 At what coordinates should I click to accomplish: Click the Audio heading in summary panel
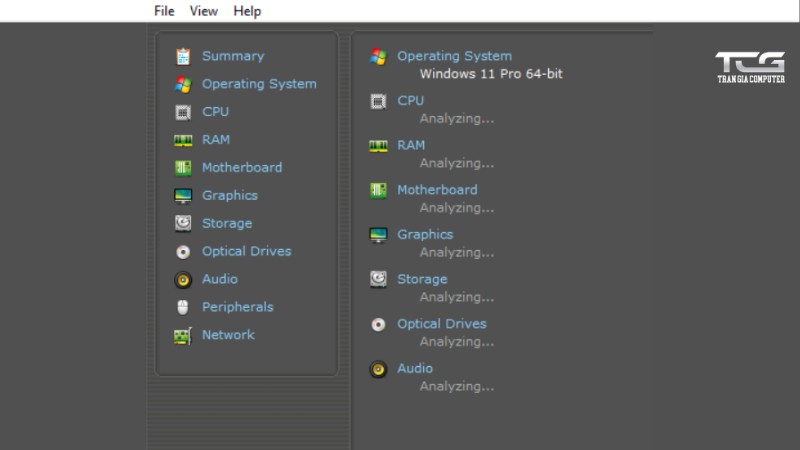(x=415, y=368)
